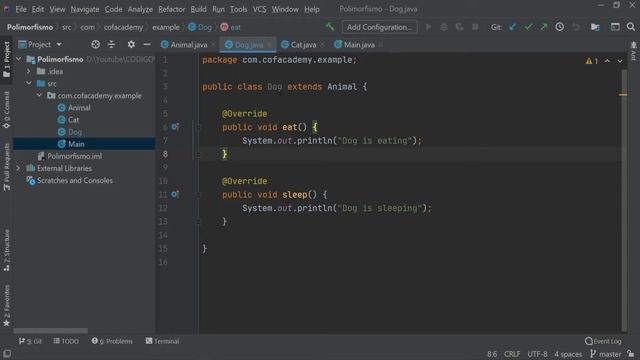Click the read-only lock icon in status bar
The height and width of the screenshot is (360, 640).
(x=631, y=354)
